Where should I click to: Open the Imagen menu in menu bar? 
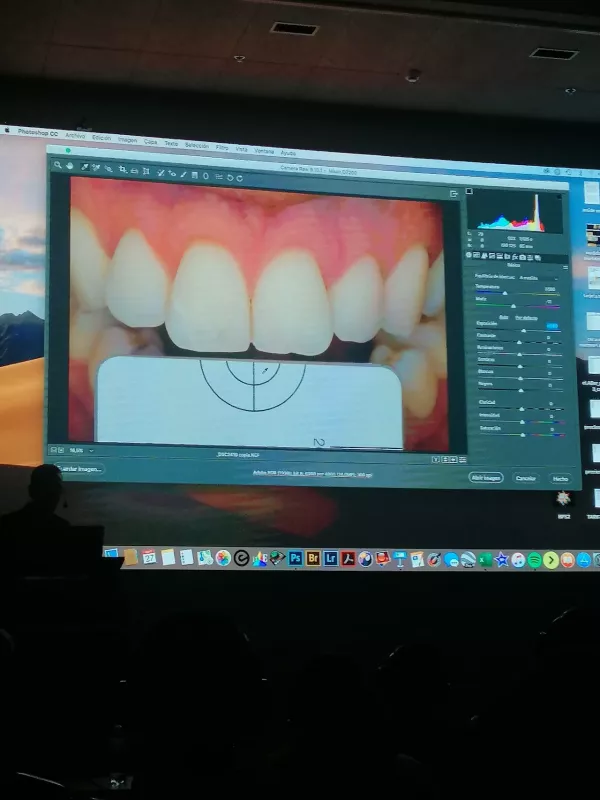pos(128,140)
